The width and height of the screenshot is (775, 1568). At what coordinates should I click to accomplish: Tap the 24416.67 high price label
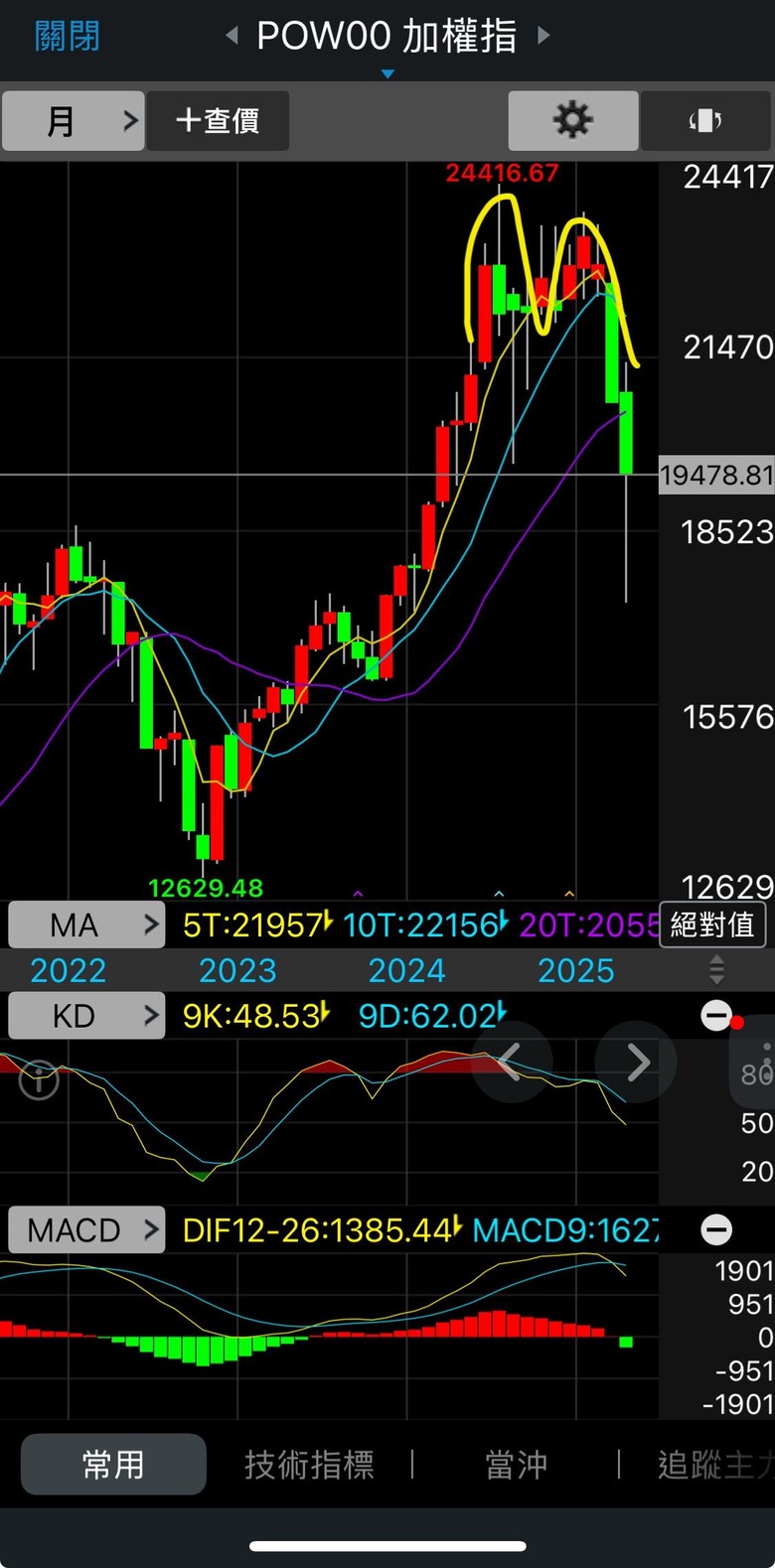pos(502,173)
